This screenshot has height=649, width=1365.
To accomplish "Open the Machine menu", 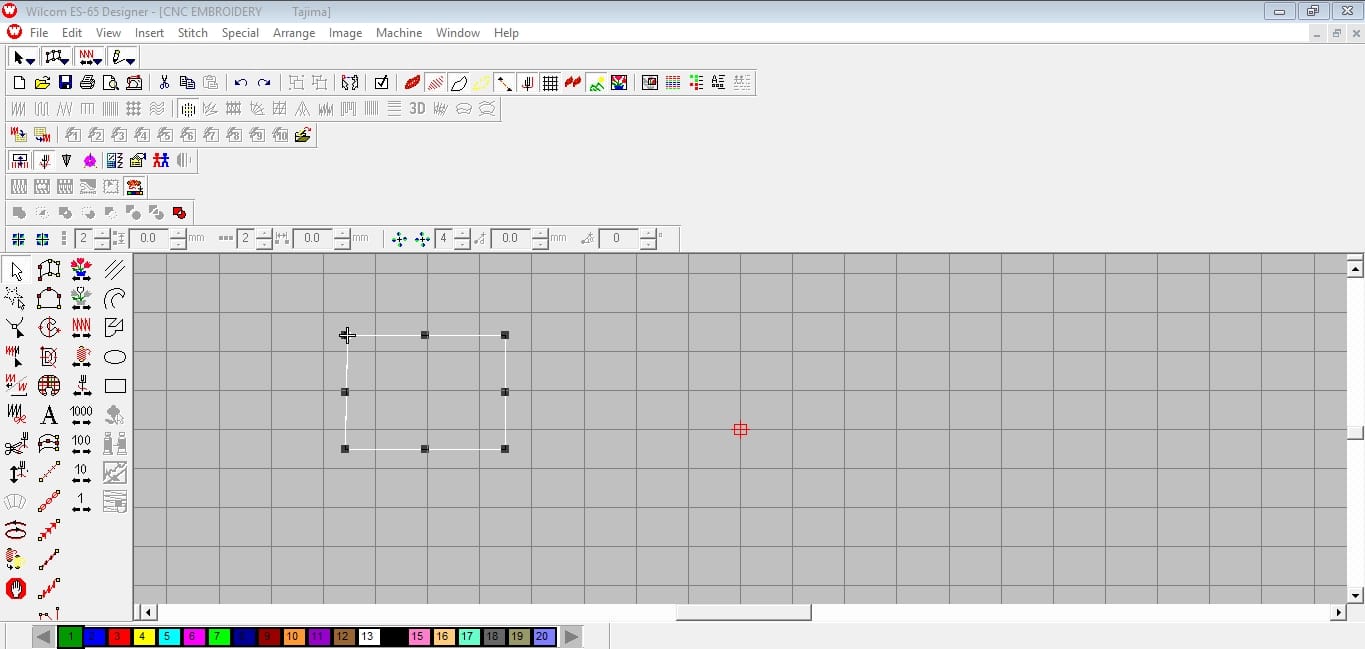I will (399, 33).
